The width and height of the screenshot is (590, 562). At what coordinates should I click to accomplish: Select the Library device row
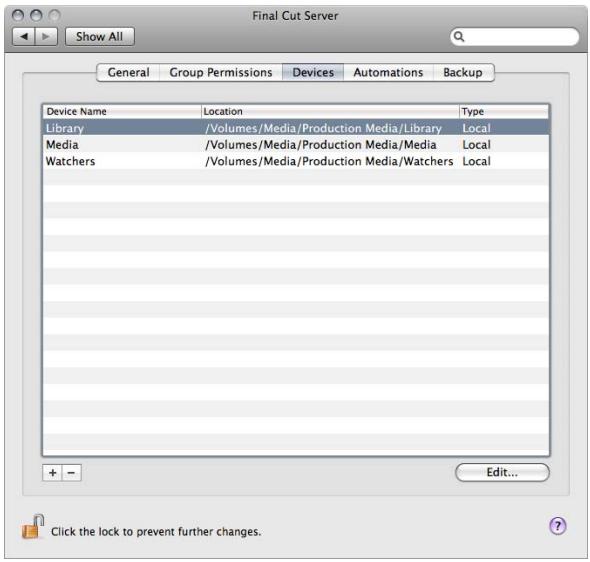coord(296,128)
